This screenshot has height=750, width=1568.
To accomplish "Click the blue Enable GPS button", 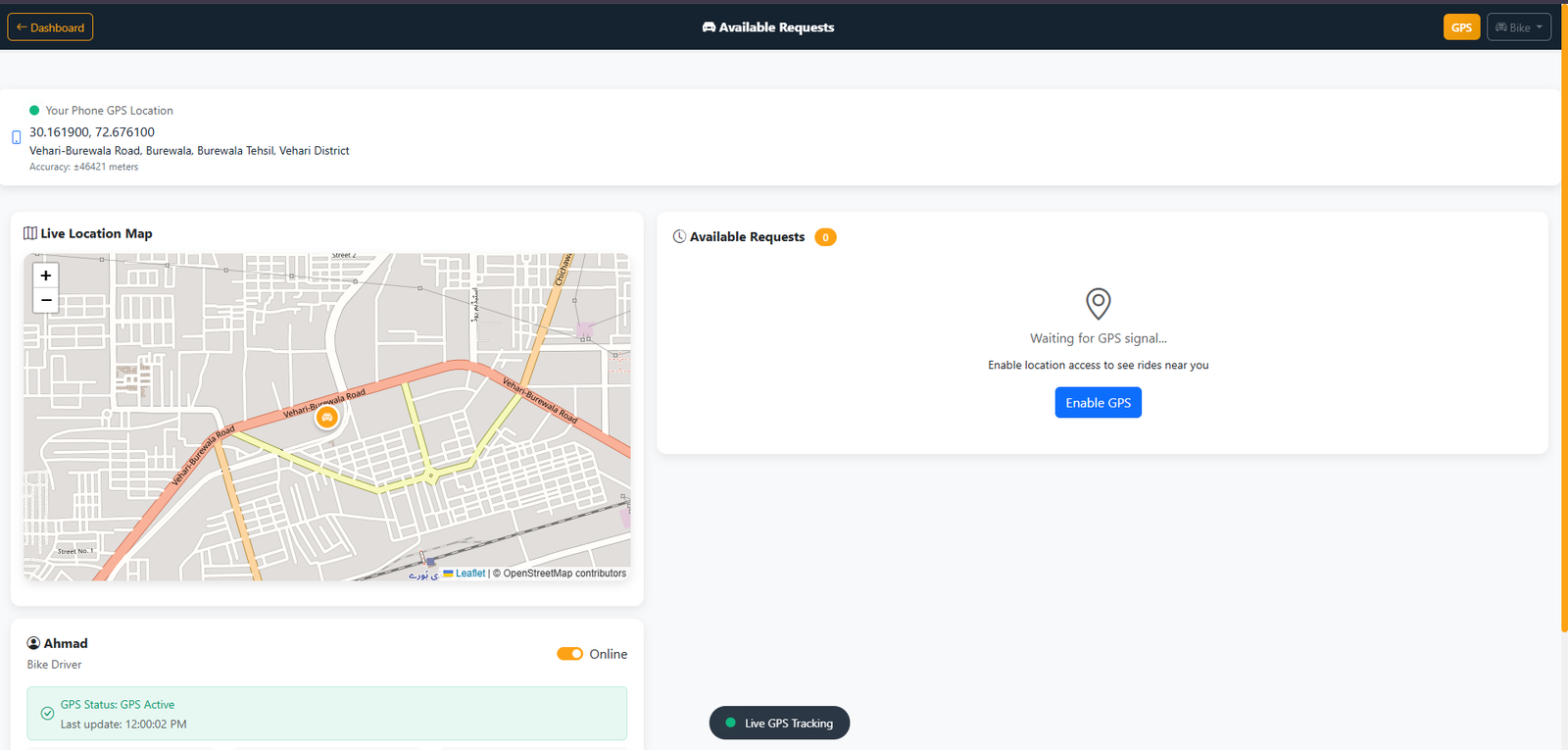I will 1098,403.
